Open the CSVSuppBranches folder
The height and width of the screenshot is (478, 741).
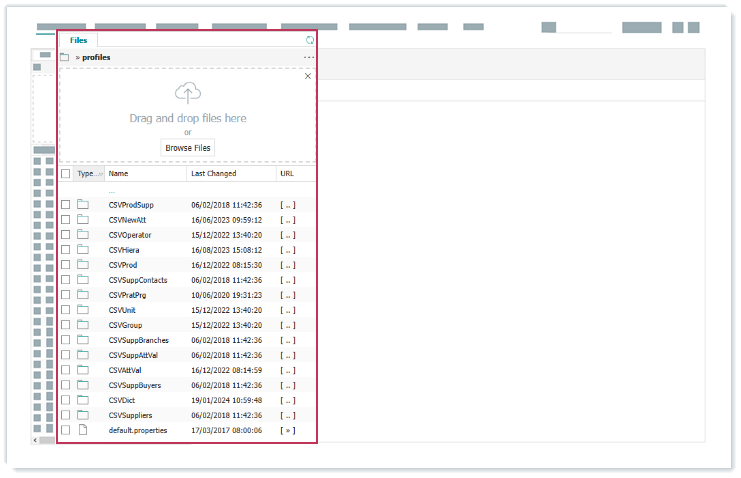[x=138, y=340]
